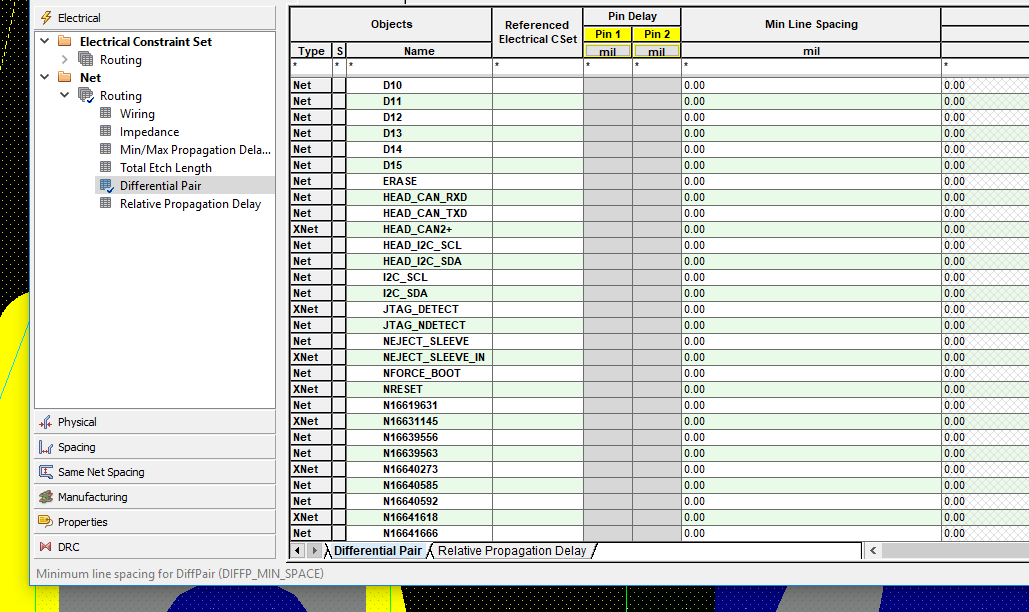The image size is (1029, 612).
Task: Click the DRC domain icon
Action: pos(46,547)
